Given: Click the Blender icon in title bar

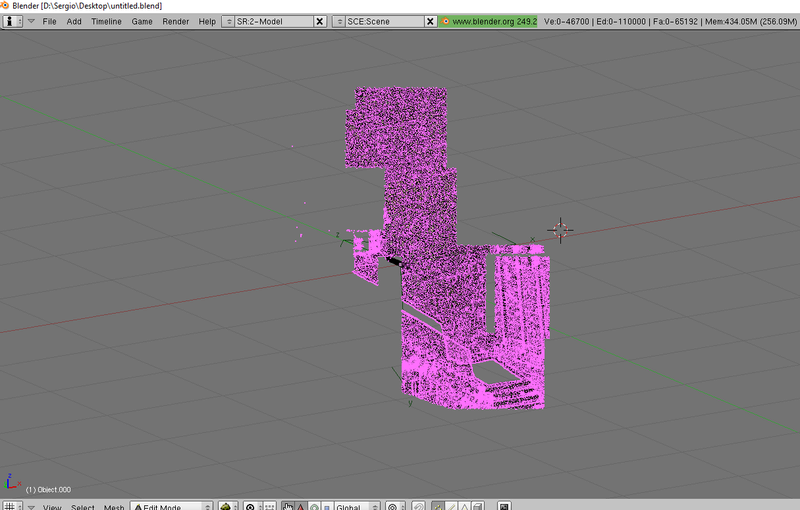Looking at the screenshot, I should (x=5, y=6).
